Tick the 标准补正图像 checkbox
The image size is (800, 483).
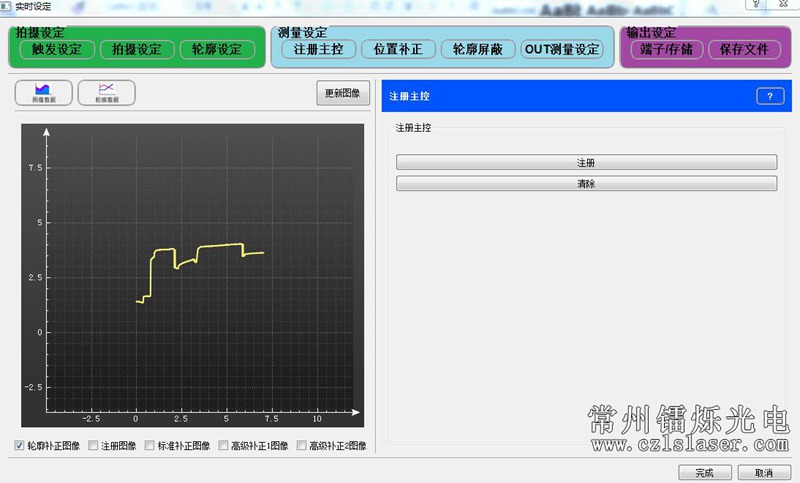click(x=151, y=446)
